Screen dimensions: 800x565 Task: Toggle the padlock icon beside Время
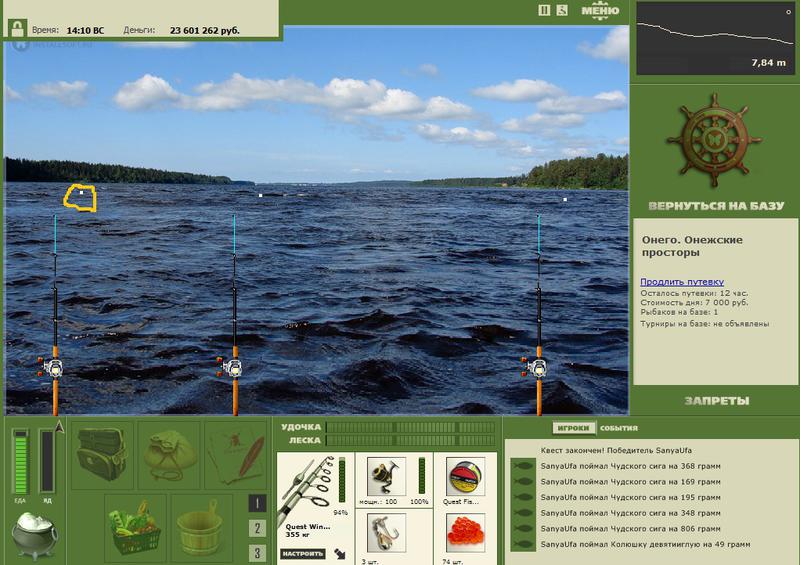point(17,28)
